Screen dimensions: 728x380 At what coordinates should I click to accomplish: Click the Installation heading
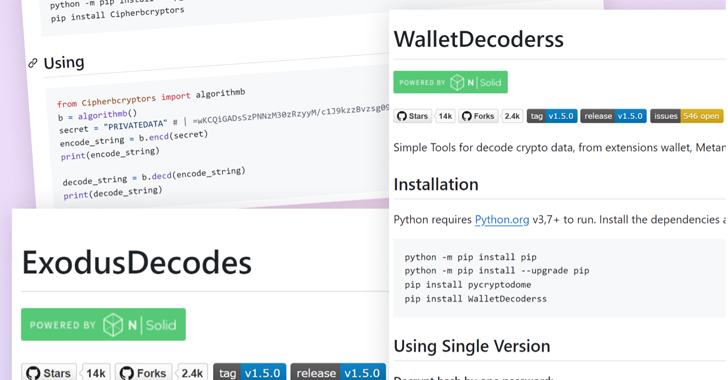[x=436, y=184]
